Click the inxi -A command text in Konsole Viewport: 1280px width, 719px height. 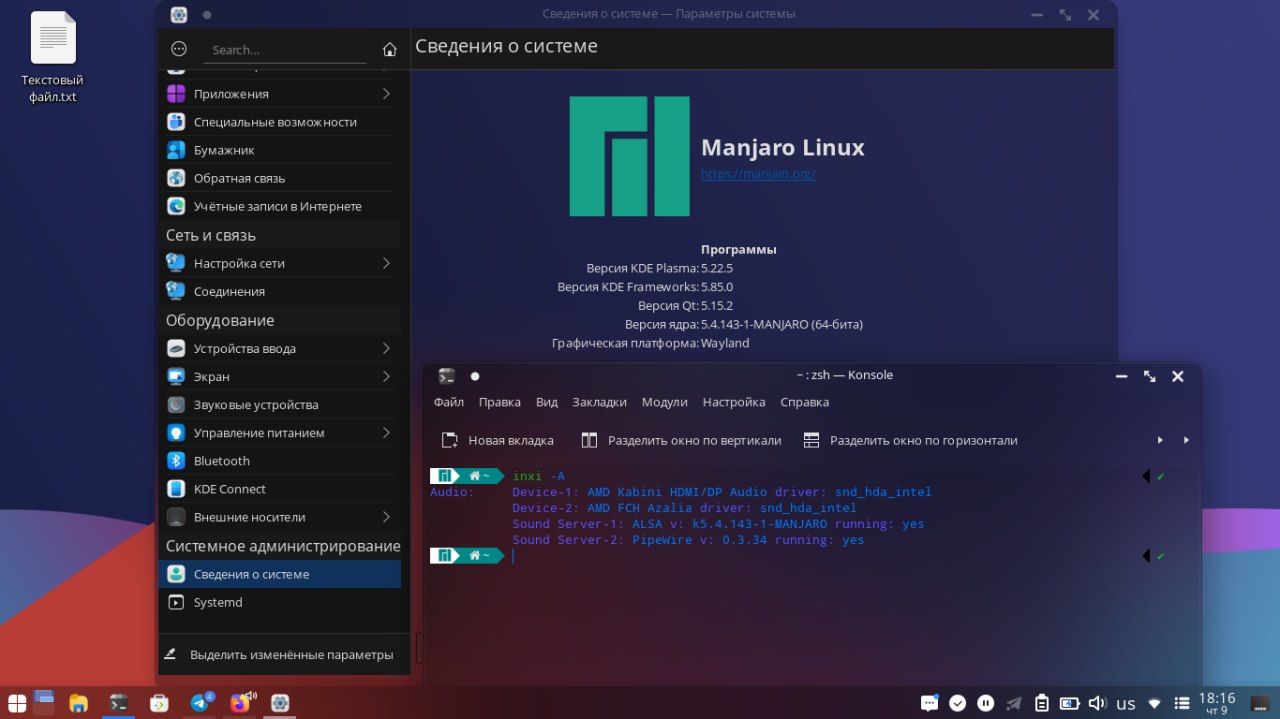click(x=539, y=476)
